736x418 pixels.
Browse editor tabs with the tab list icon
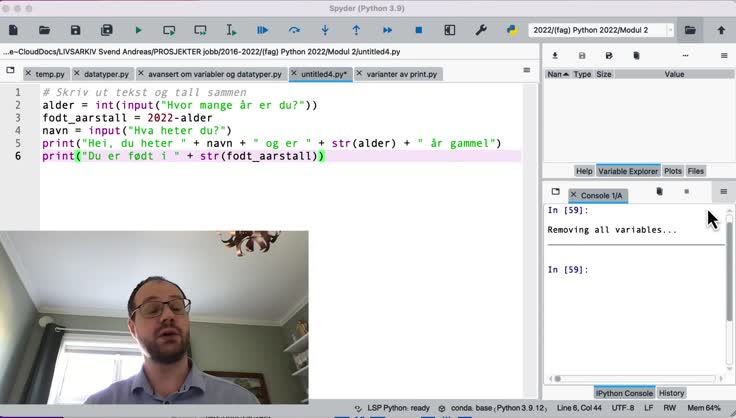pos(10,70)
